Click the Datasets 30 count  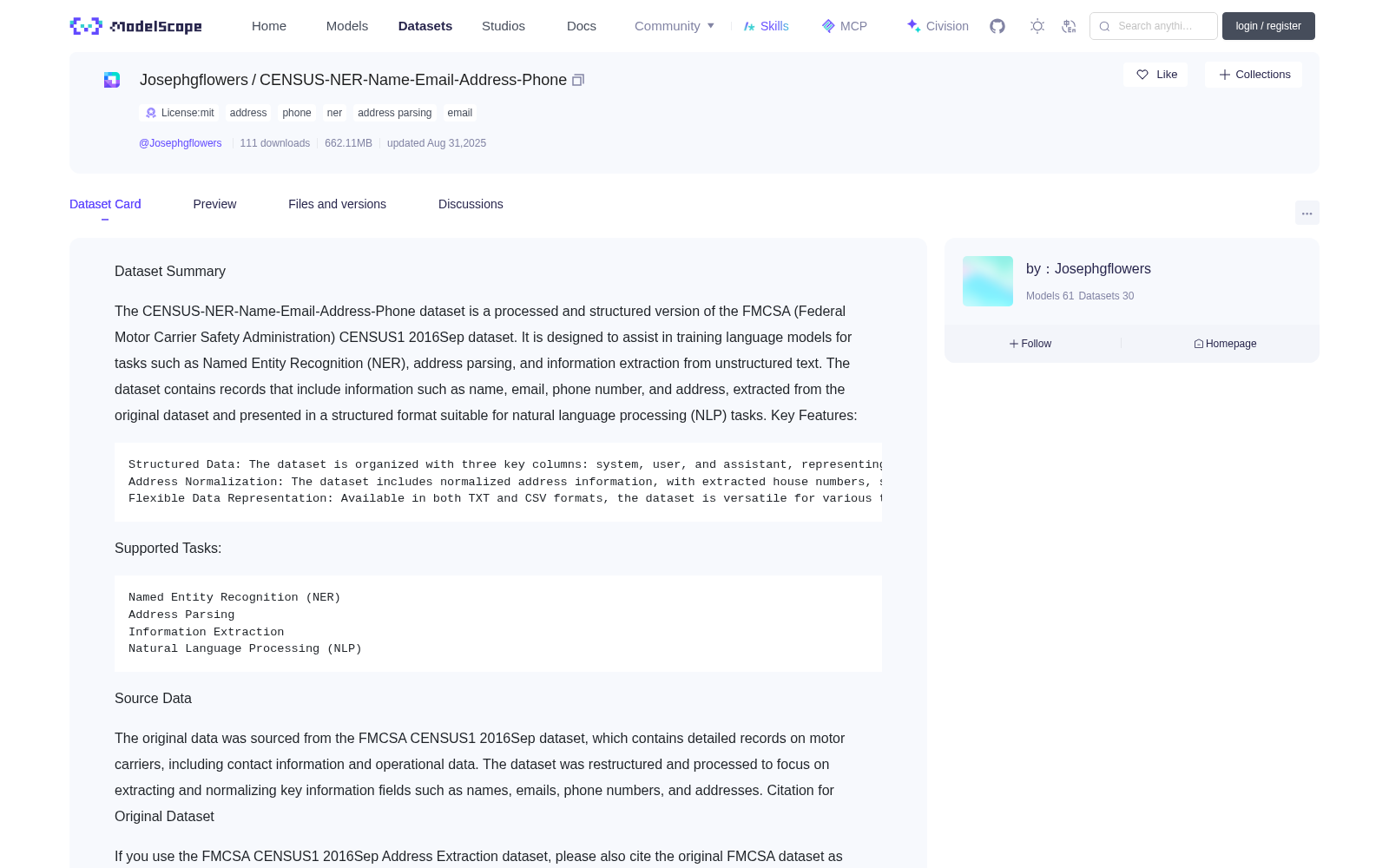1106,296
